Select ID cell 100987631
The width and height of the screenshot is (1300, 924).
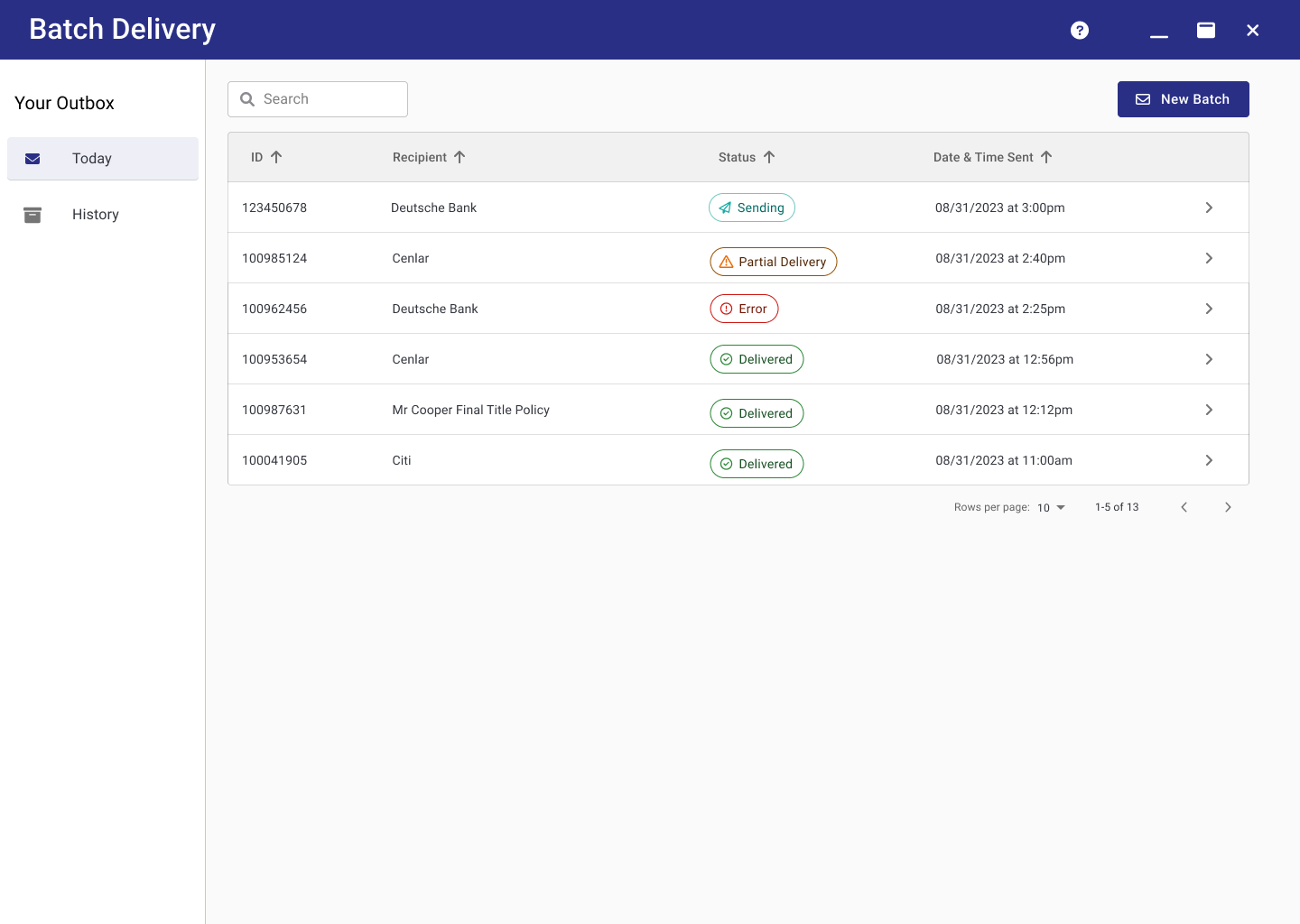tap(274, 410)
